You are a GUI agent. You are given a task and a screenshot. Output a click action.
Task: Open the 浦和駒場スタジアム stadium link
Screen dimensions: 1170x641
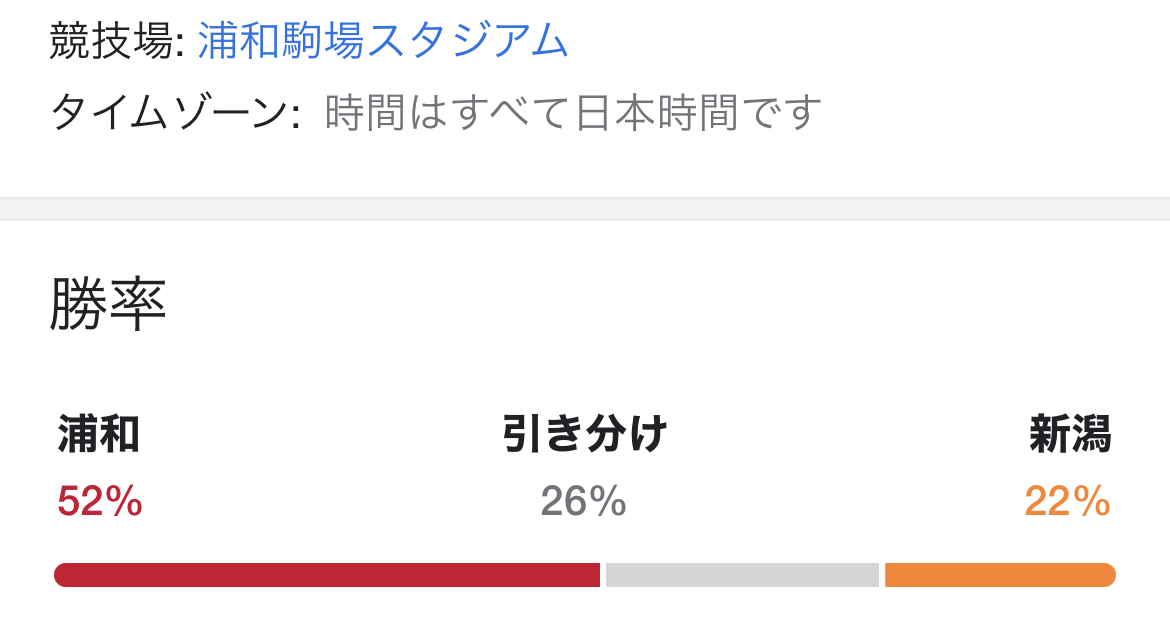pyautogui.click(x=383, y=41)
